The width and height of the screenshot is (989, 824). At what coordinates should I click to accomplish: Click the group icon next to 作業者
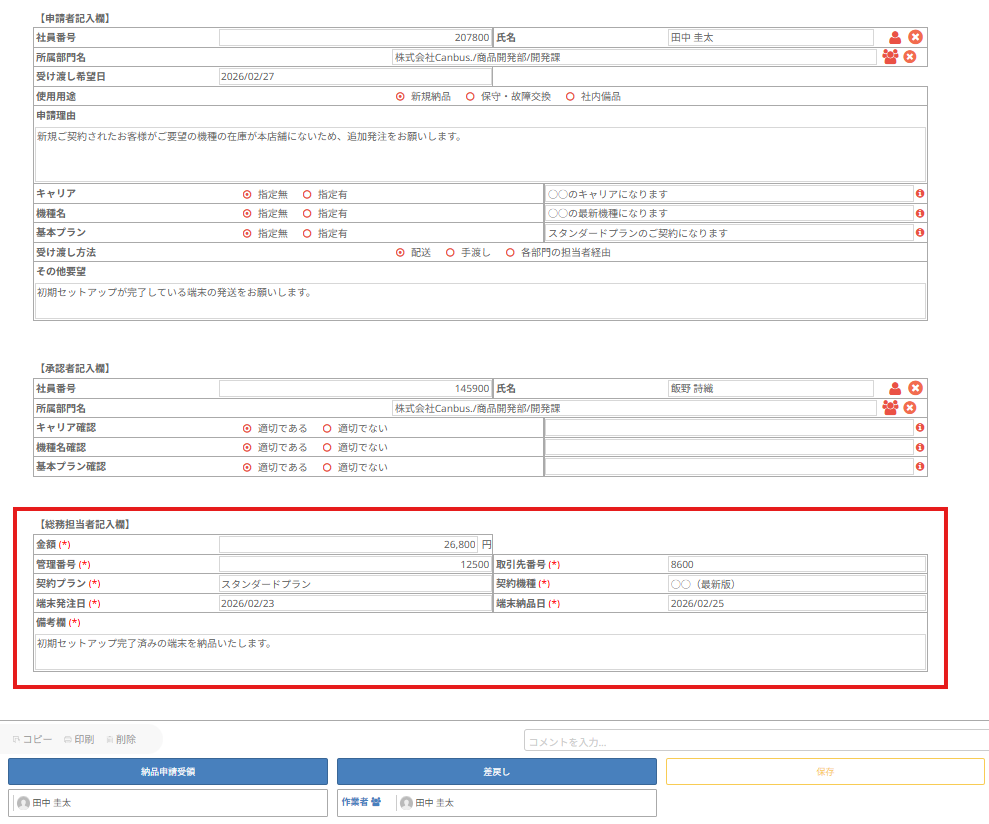(x=376, y=802)
